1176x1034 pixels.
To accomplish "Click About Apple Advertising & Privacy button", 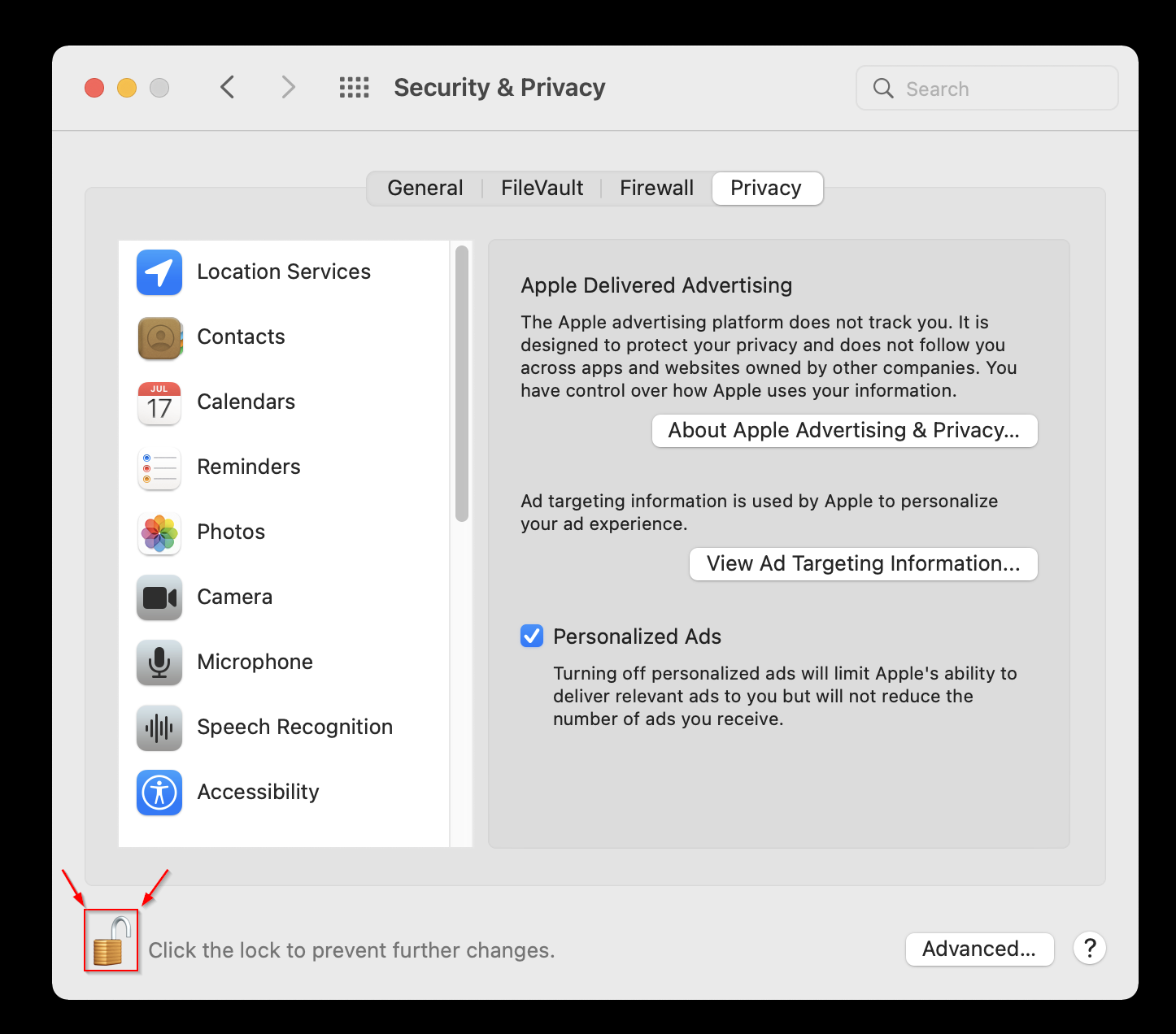I will point(844,431).
